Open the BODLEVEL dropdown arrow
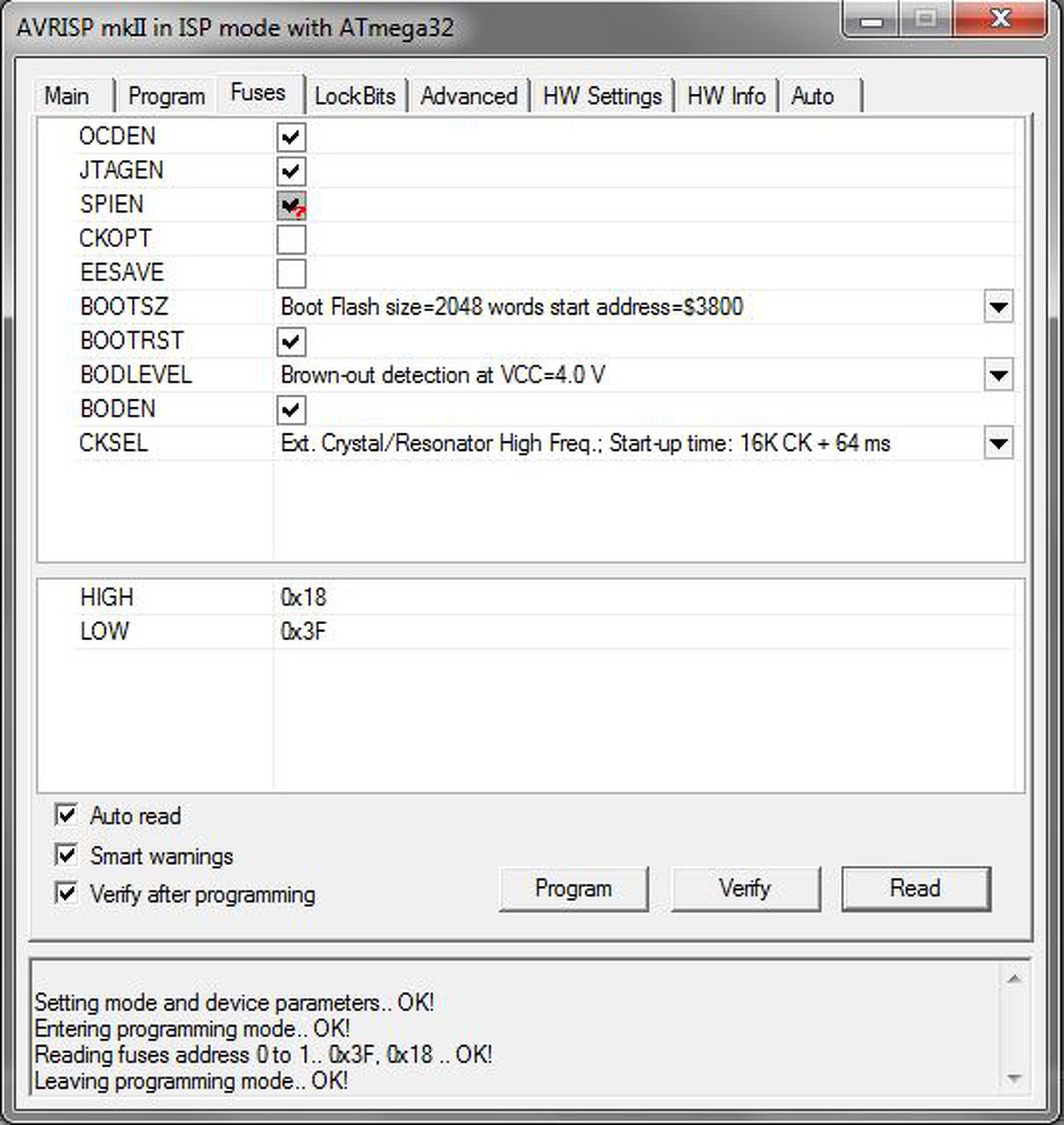 [998, 375]
